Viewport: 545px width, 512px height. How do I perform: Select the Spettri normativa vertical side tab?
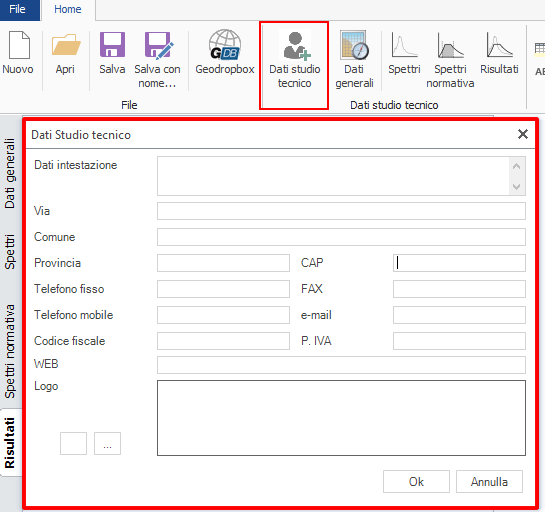(10, 351)
